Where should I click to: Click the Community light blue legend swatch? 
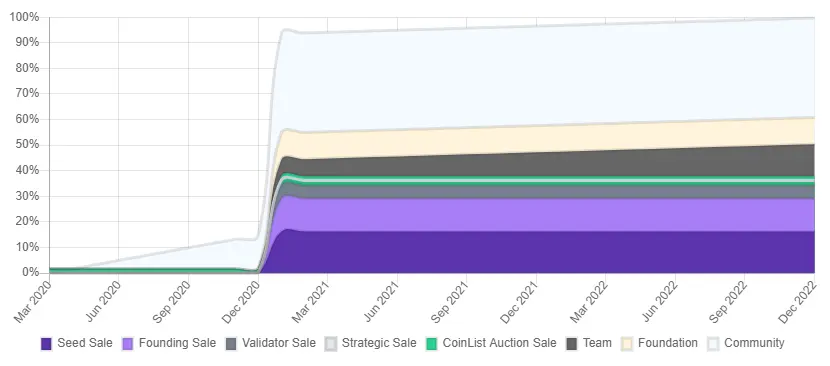[713, 344]
